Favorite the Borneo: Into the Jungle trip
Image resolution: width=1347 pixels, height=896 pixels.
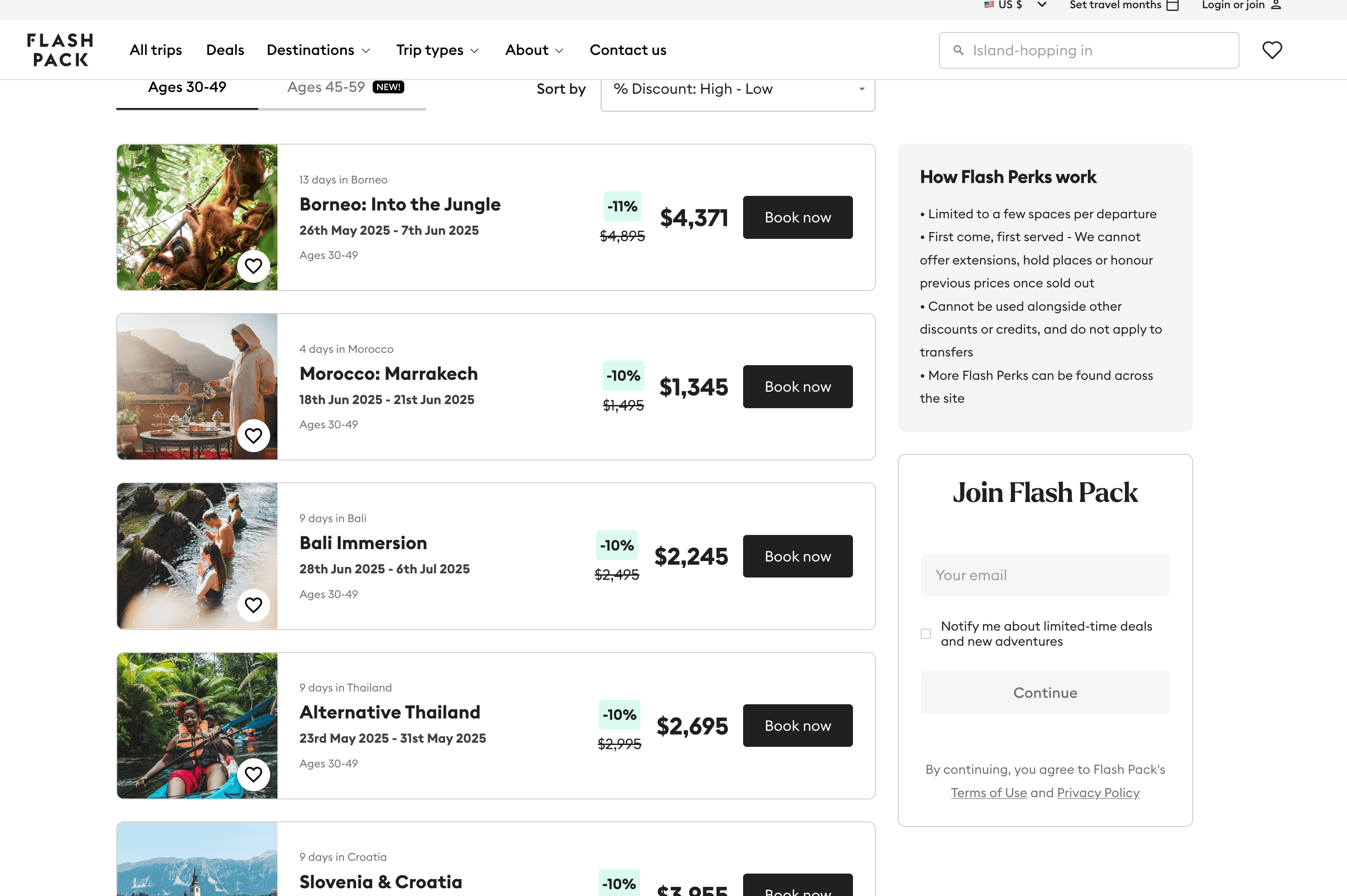pos(253,266)
